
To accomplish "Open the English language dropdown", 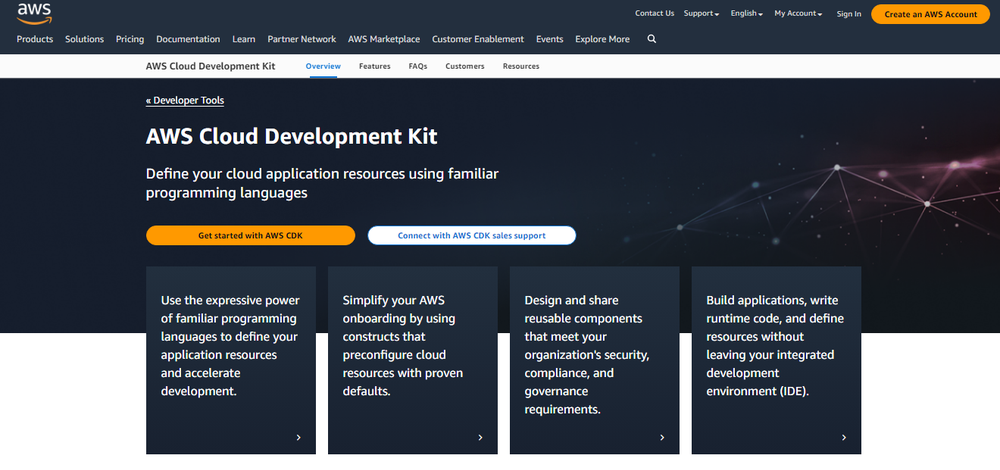I will pos(747,13).
